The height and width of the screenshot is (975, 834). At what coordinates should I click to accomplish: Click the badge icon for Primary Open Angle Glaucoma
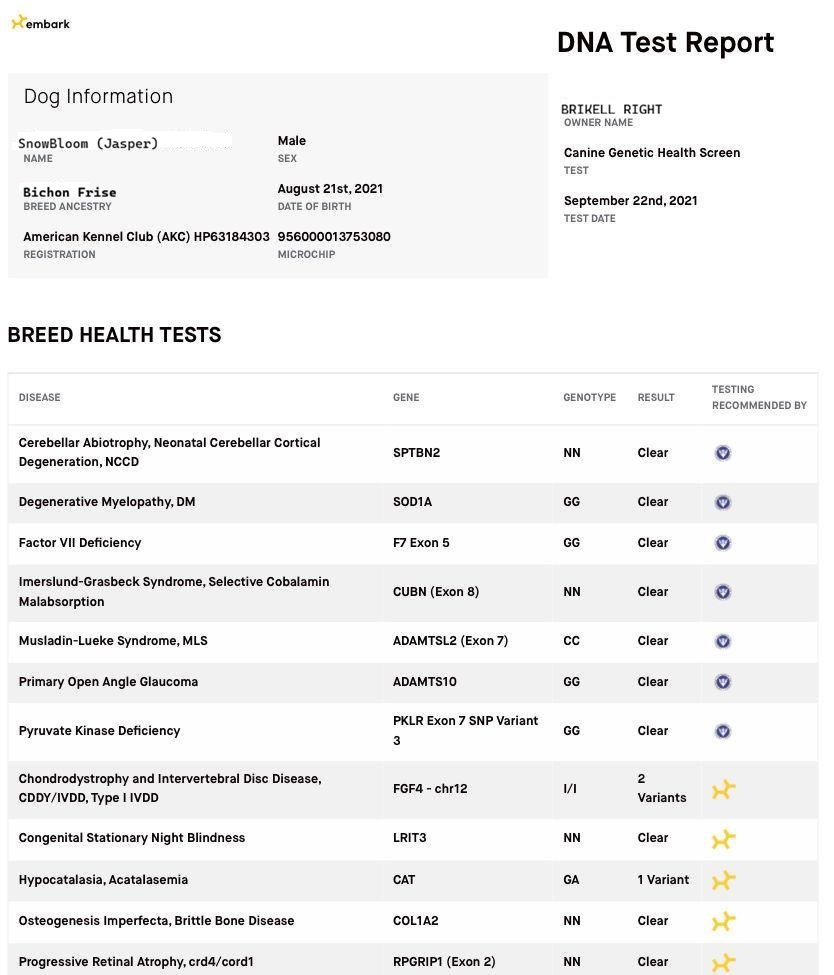coord(723,682)
